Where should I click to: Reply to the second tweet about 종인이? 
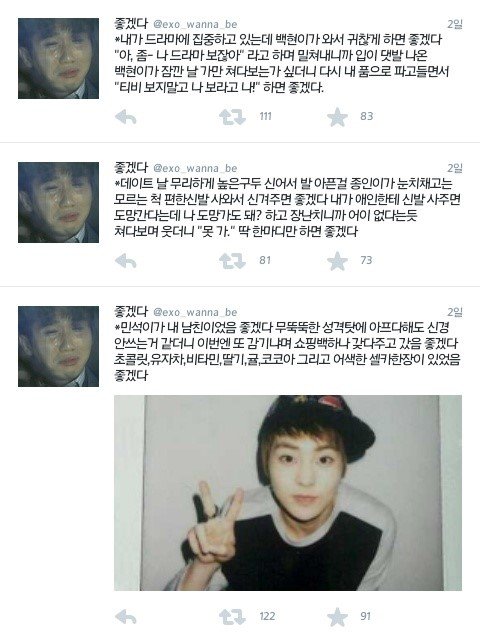coord(126,261)
